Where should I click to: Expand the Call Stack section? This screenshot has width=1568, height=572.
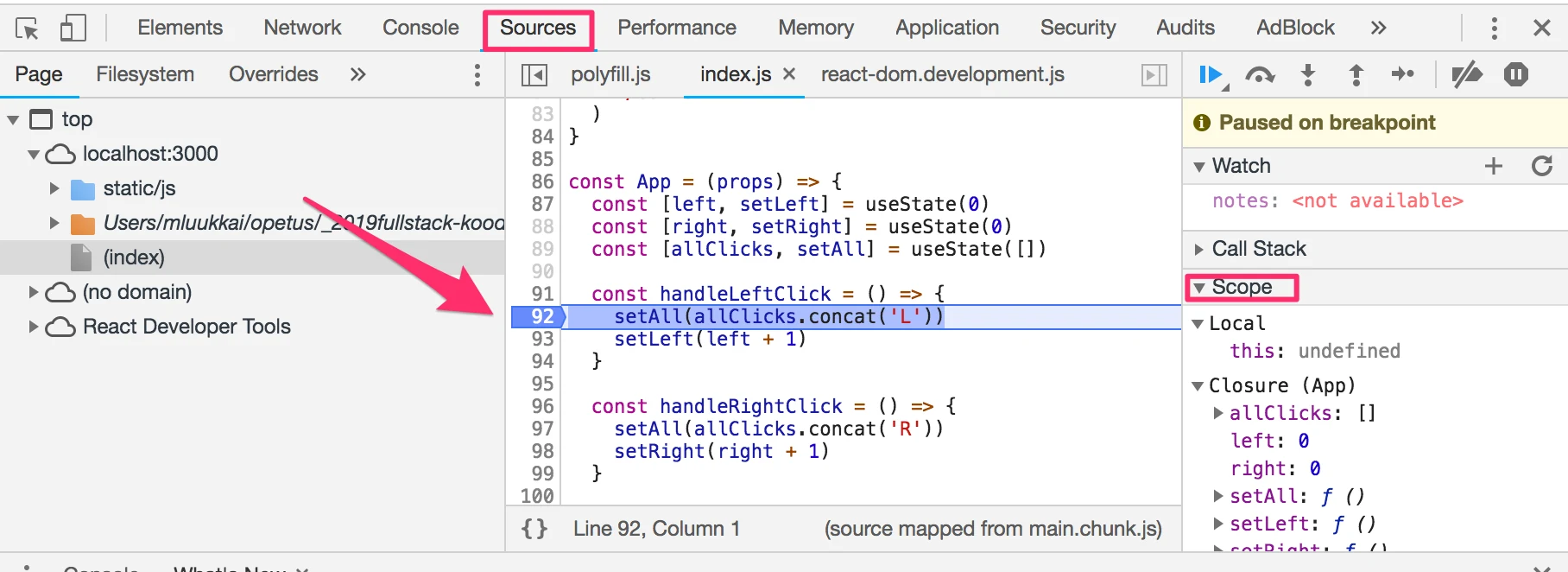[1198, 250]
